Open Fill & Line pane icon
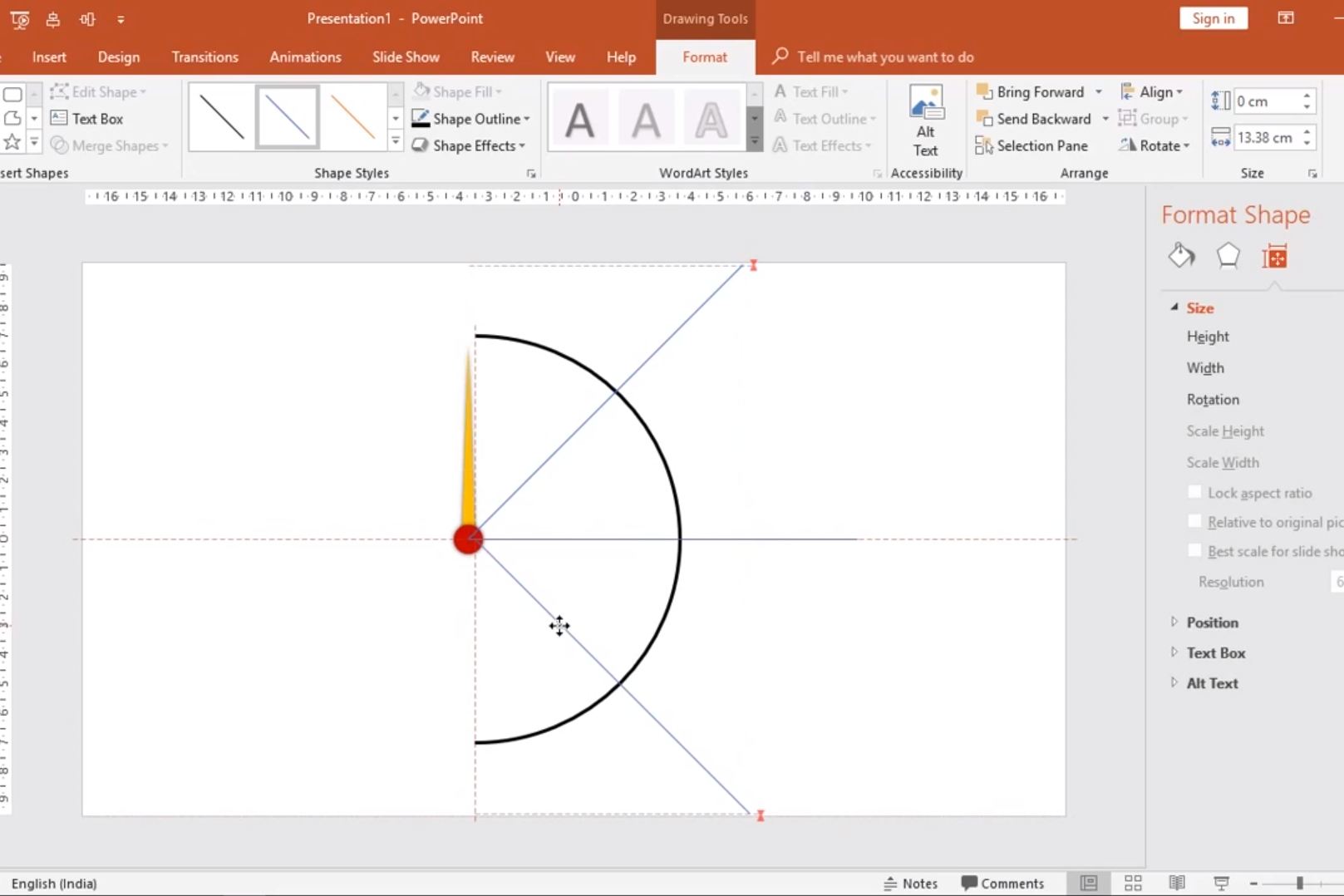 (1181, 256)
